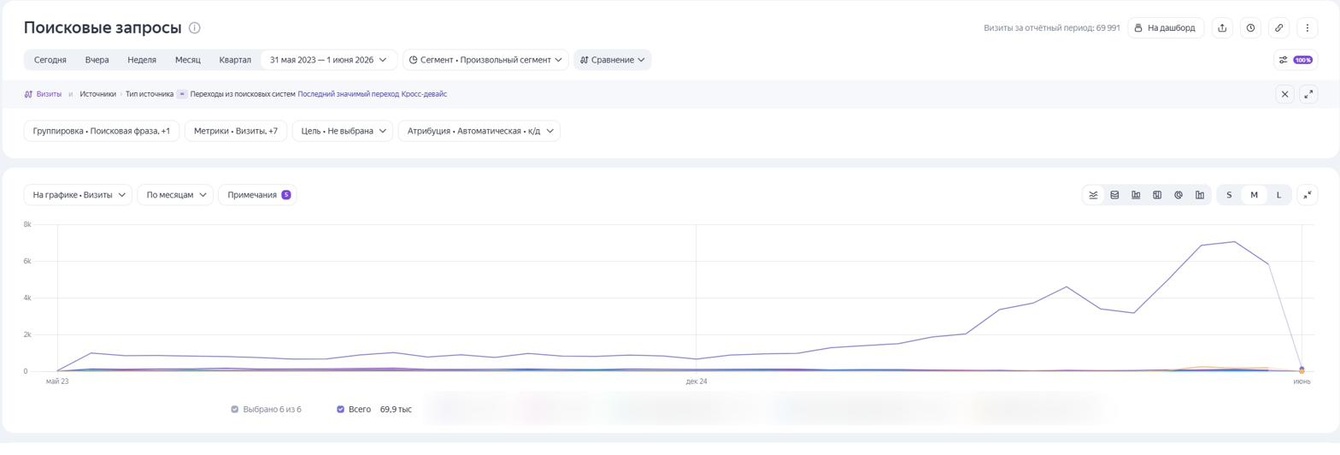Viewport: 1340px width, 455px height.
Task: Expand the Атрибуция • Автоматическая dropdown
Action: click(x=479, y=131)
